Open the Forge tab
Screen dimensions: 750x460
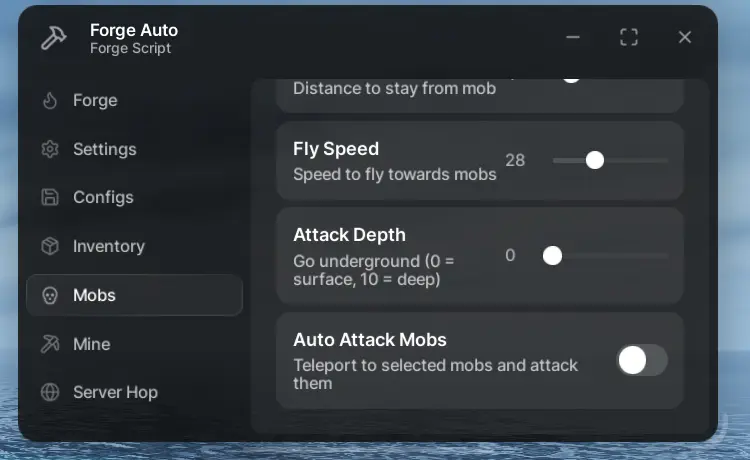[95, 101]
